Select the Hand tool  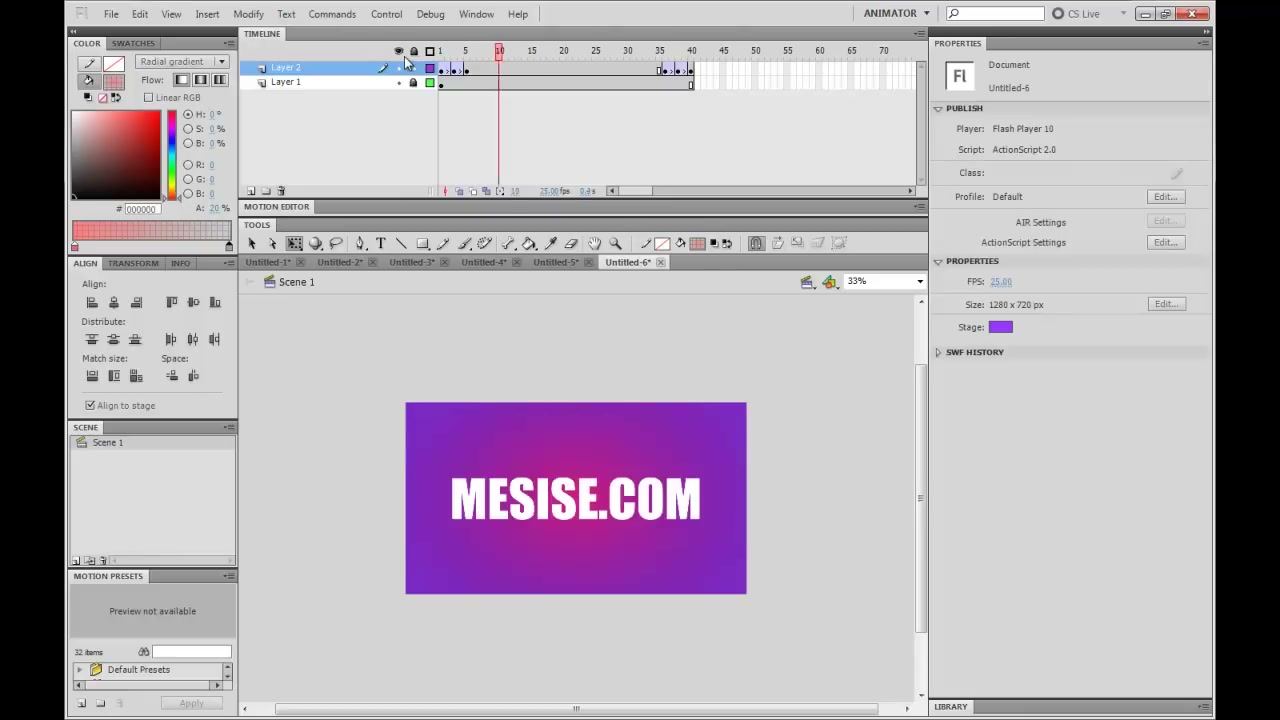(594, 243)
